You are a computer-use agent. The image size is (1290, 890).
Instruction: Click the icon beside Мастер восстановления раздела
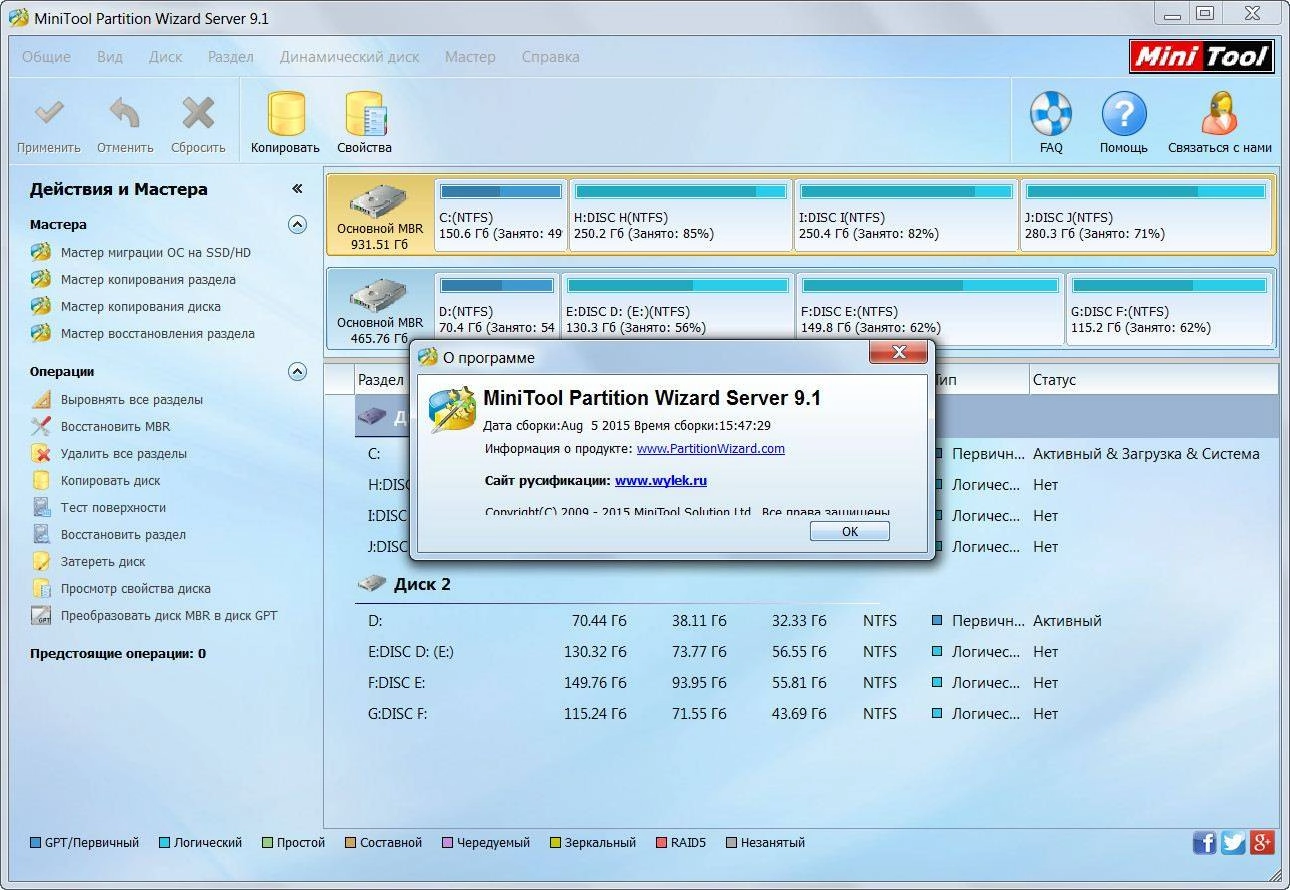[41, 333]
